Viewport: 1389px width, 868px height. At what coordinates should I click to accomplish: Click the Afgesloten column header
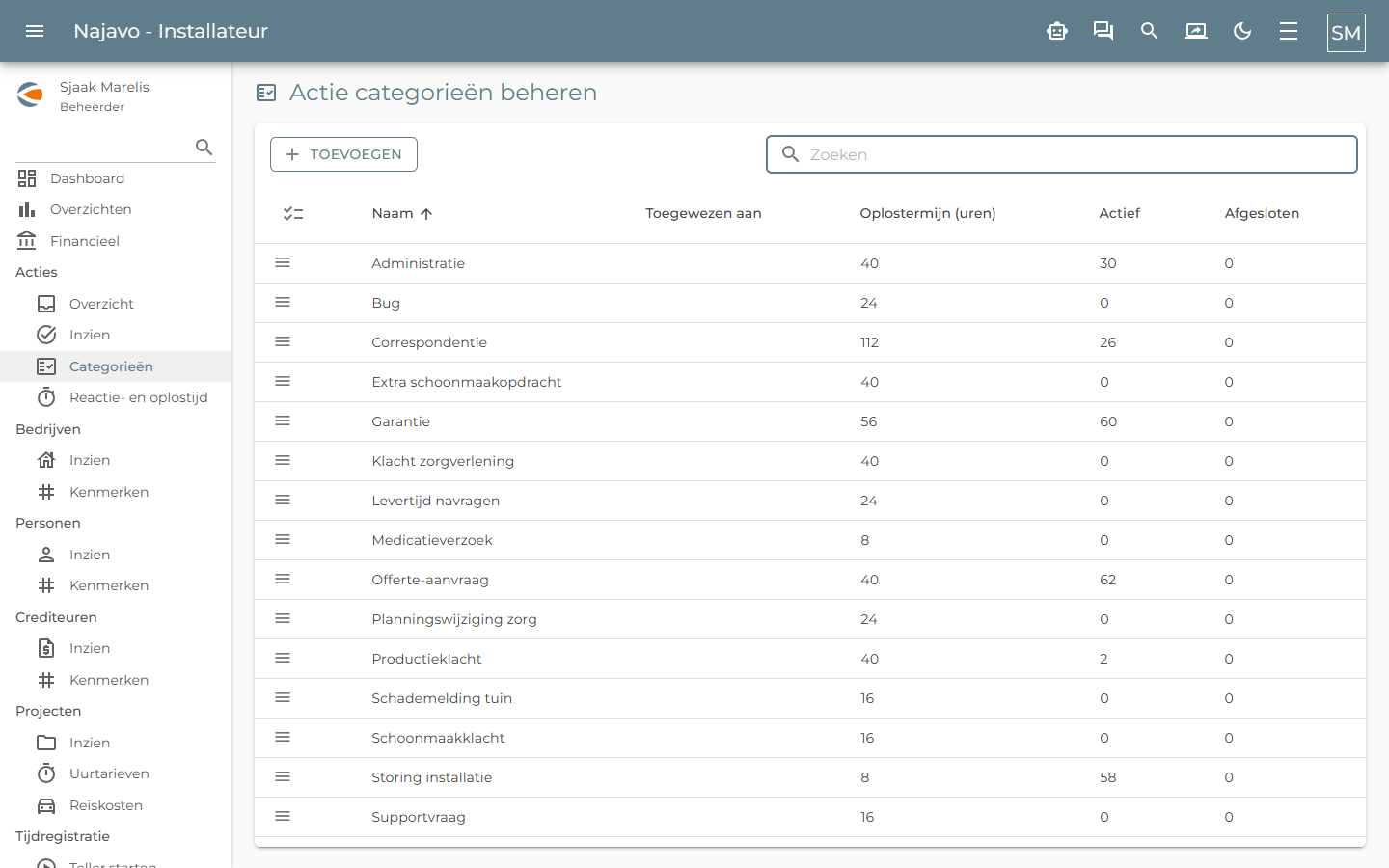click(x=1262, y=213)
